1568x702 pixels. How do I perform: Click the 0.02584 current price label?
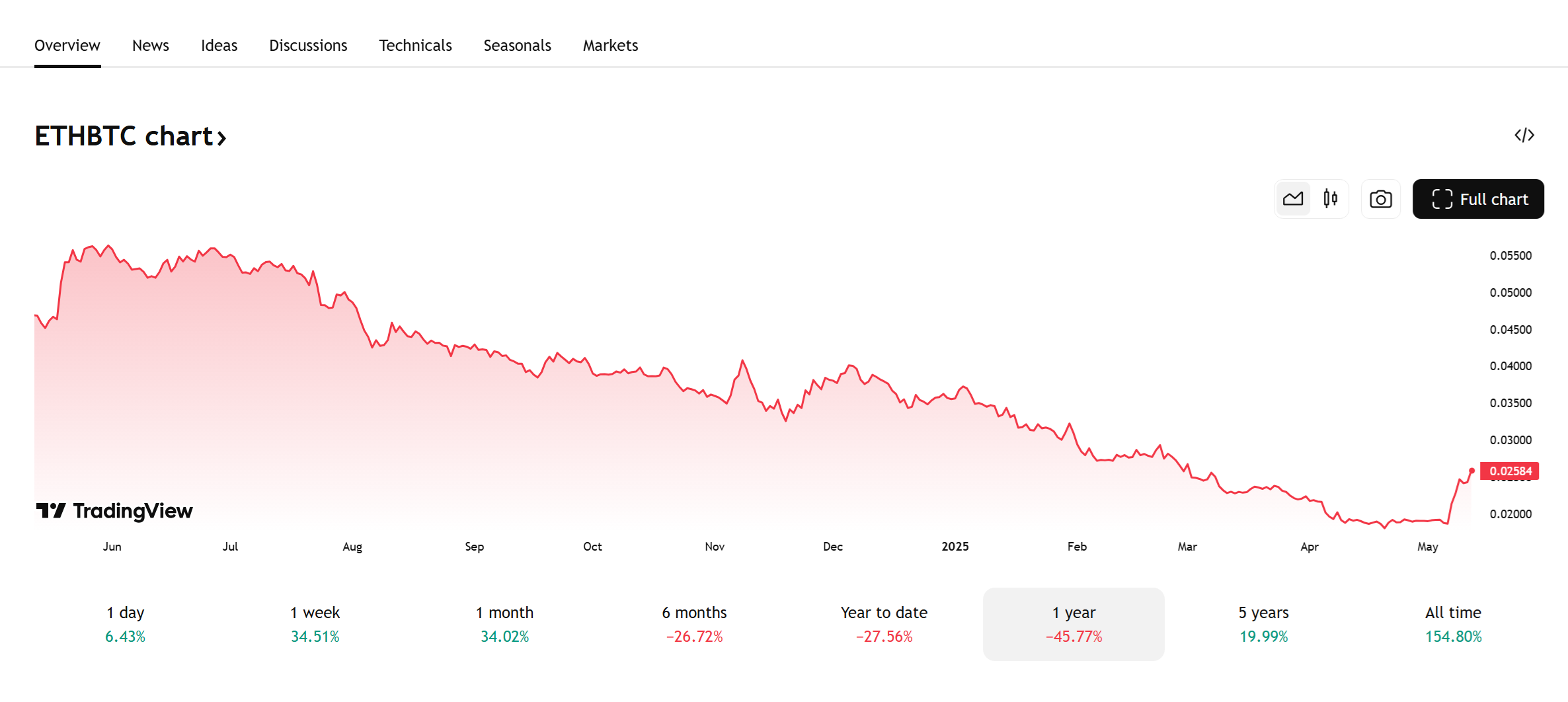(x=1510, y=471)
